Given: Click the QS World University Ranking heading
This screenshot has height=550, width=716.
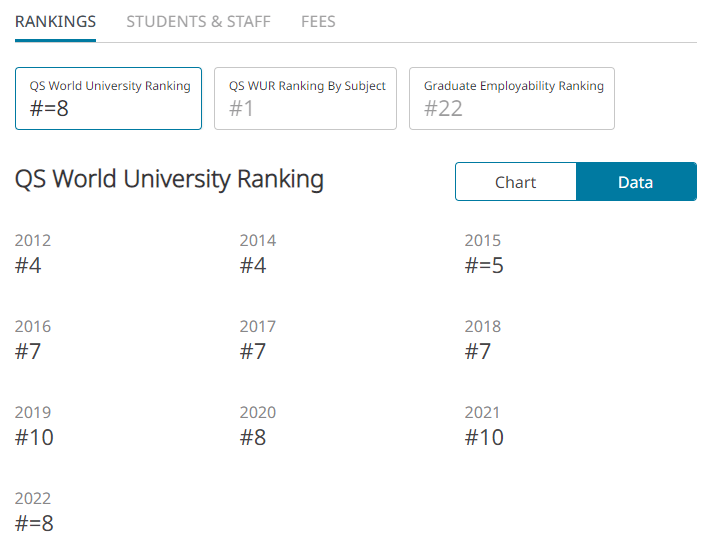Looking at the screenshot, I should pyautogui.click(x=169, y=179).
